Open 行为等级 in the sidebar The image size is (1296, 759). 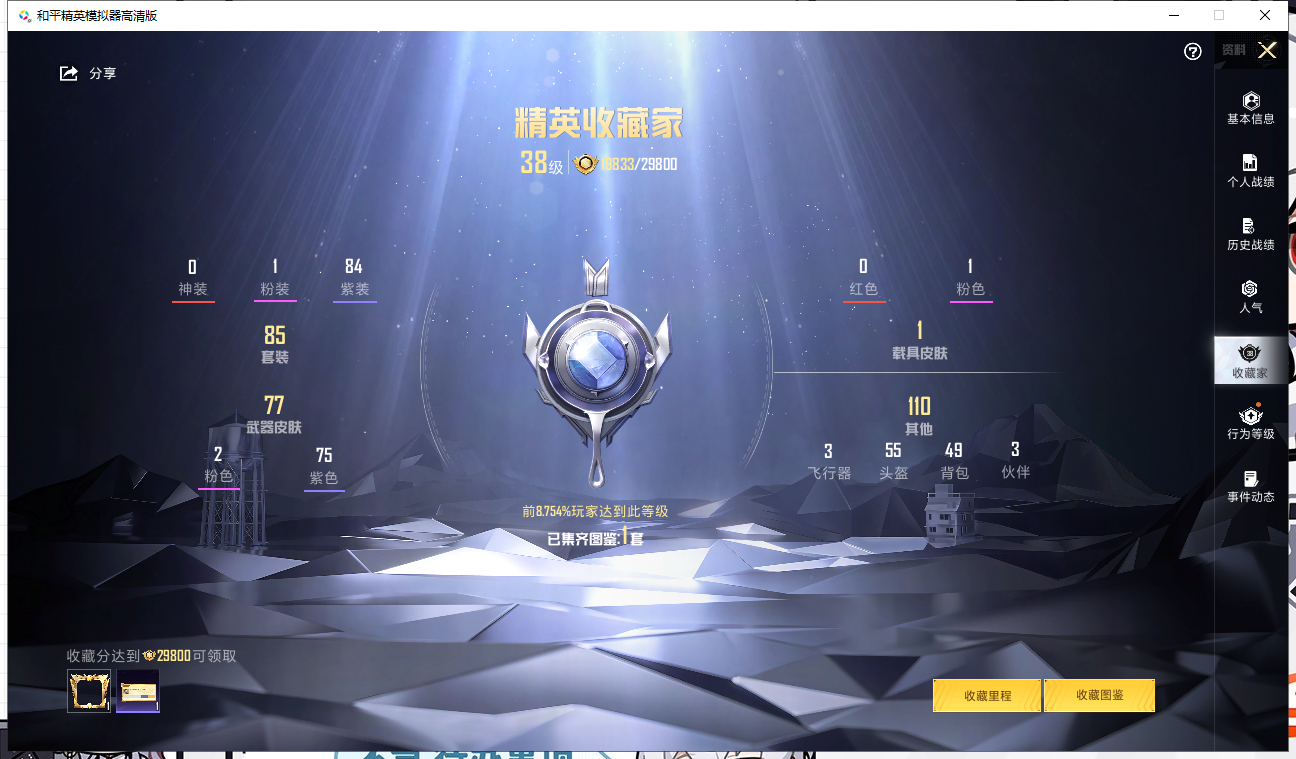pyautogui.click(x=1250, y=423)
